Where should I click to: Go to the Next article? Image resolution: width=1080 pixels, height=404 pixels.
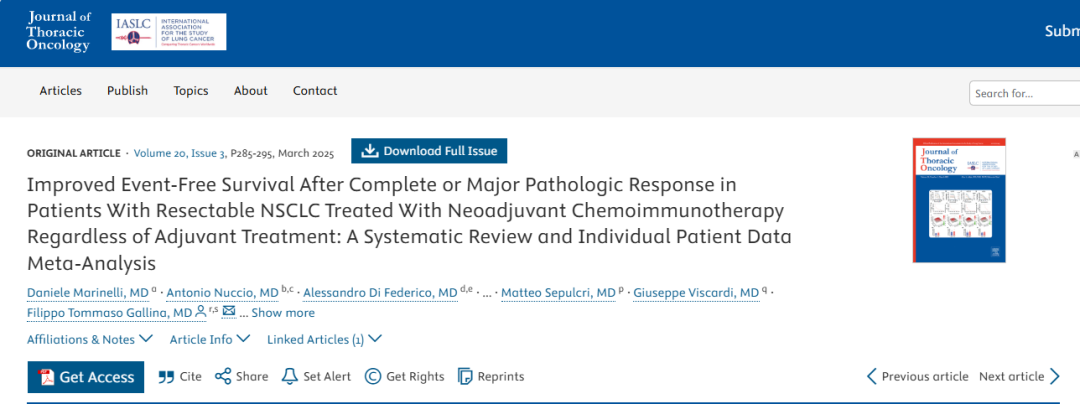click(1019, 376)
